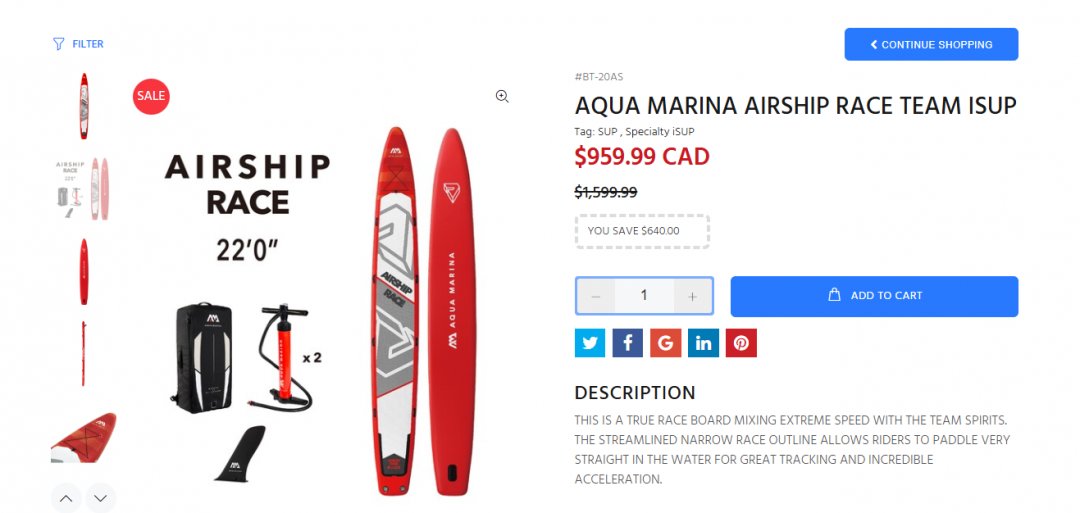This screenshot has width=1080, height=513.
Task: Select the board nose close-up thumbnail
Action: 83,437
